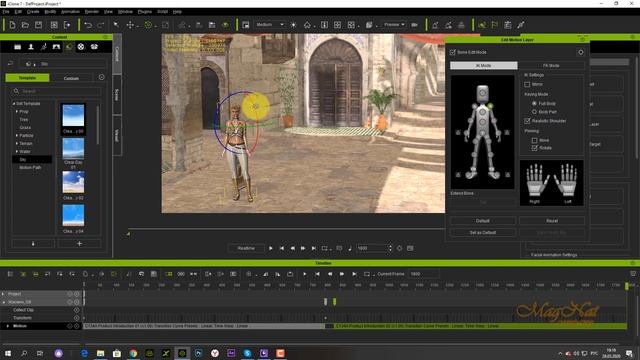Toggle the sun light icon in toolbar
640x360 pixels.
293,25
